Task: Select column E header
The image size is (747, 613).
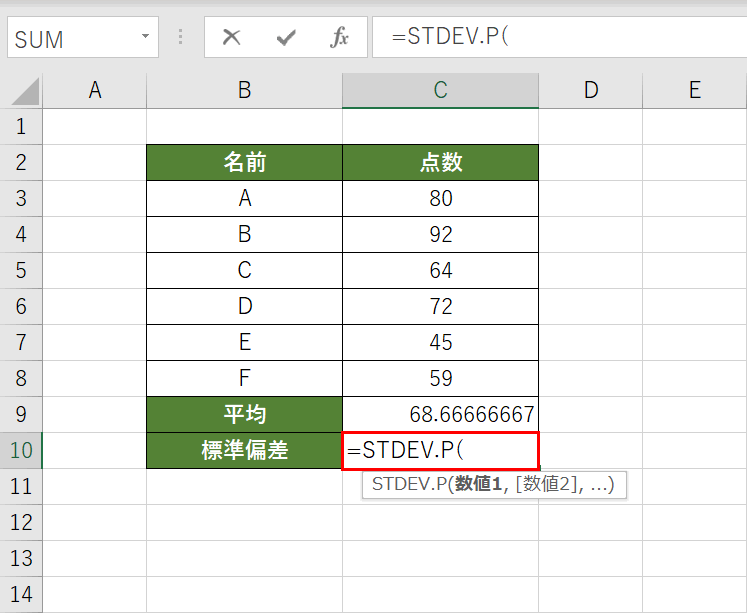Action: point(695,90)
